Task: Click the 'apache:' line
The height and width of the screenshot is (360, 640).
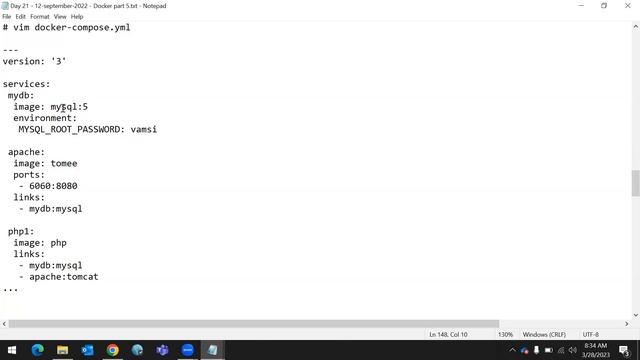Action: (x=27, y=152)
